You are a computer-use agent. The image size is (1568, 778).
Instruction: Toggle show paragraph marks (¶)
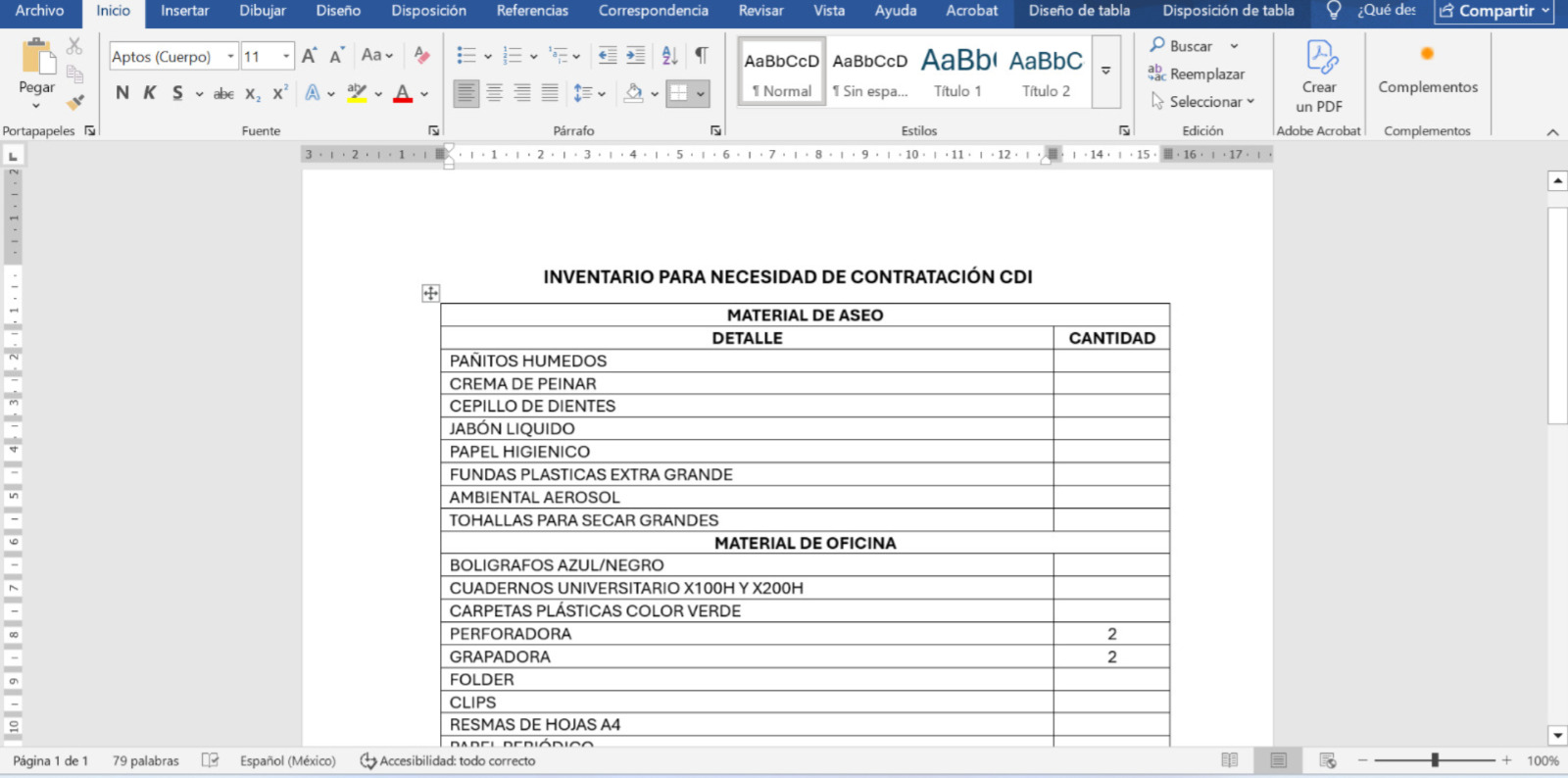point(702,56)
